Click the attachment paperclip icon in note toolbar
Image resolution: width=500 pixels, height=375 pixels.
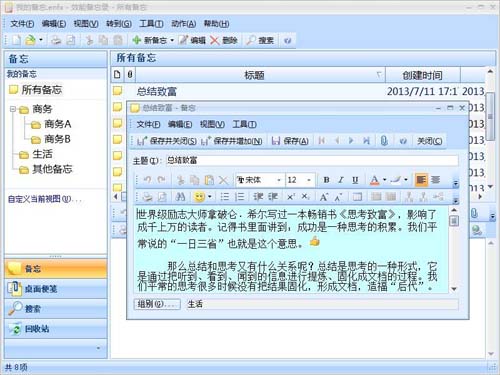click(x=384, y=141)
